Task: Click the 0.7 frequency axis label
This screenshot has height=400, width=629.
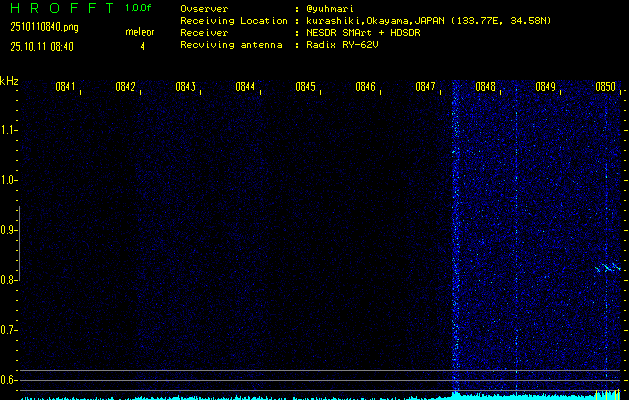Action: [7, 330]
